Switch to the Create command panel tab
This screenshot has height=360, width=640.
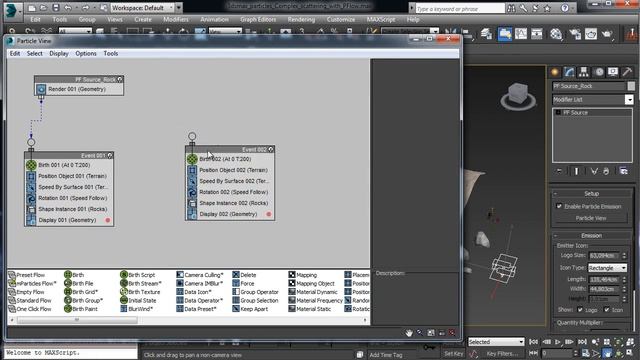[555, 72]
